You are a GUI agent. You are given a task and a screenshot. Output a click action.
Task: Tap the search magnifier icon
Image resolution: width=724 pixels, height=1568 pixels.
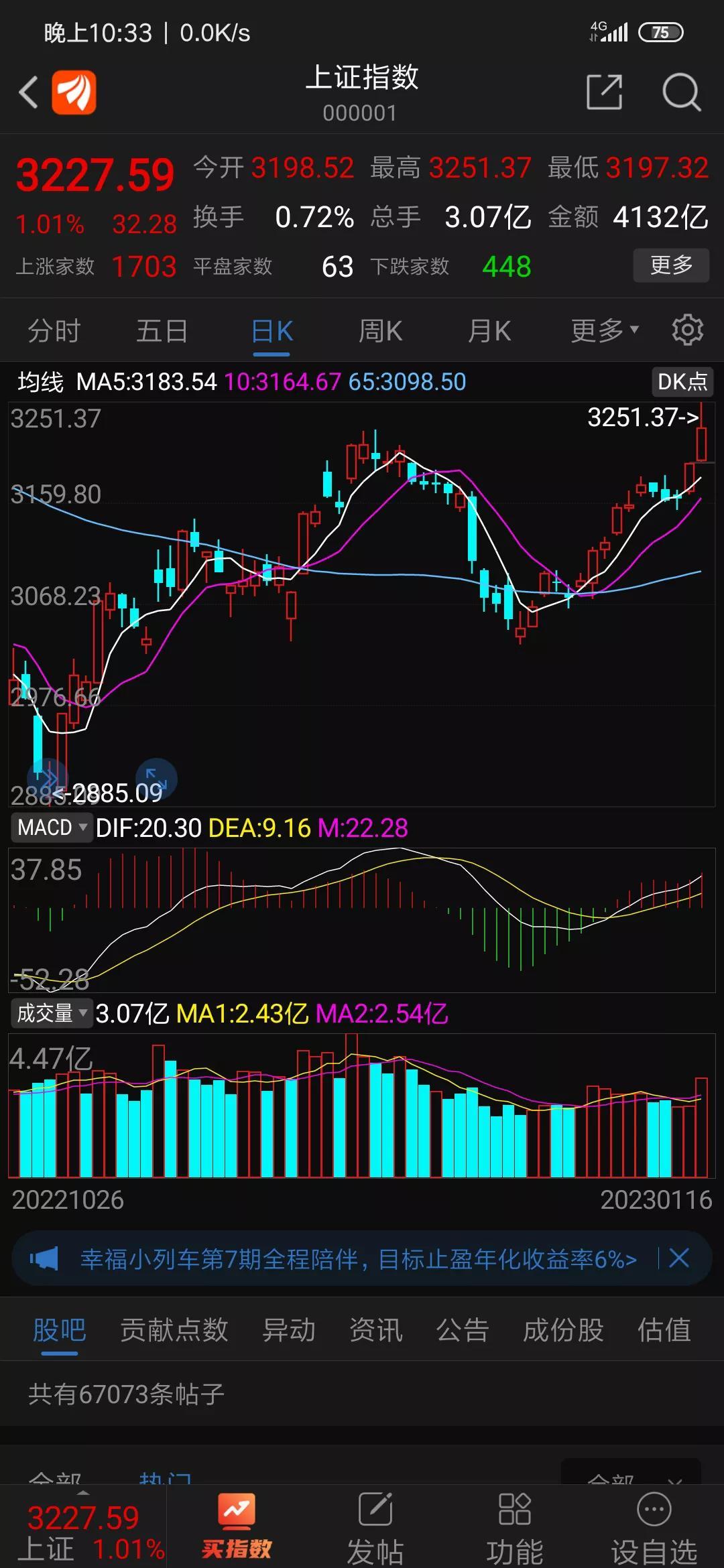(x=681, y=92)
